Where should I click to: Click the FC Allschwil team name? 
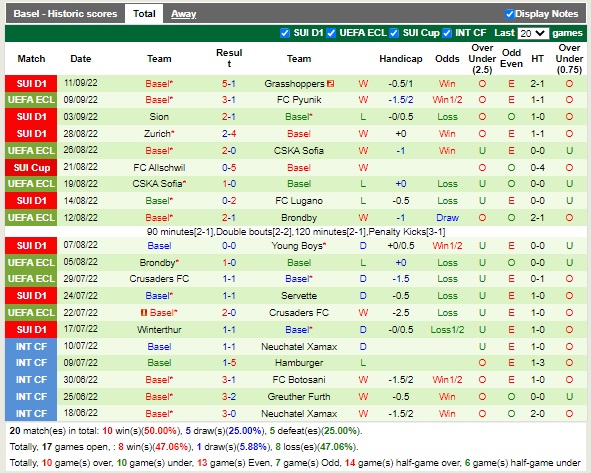159,167
